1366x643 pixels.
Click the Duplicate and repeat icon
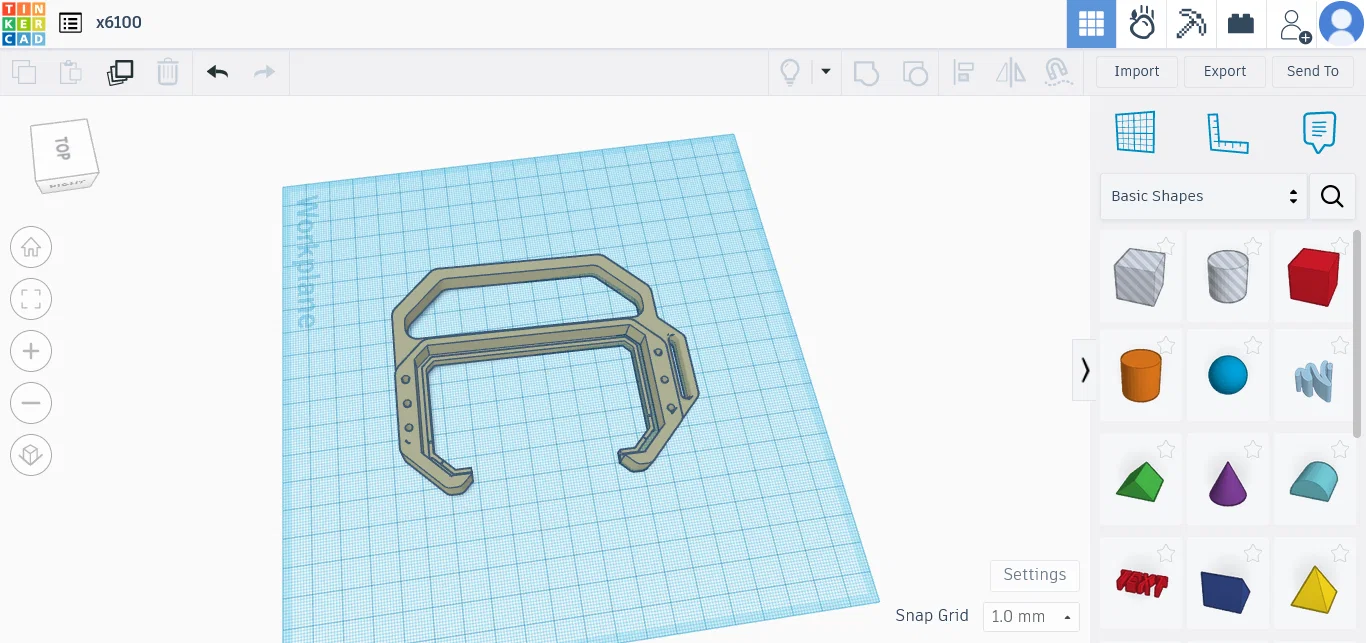(120, 72)
